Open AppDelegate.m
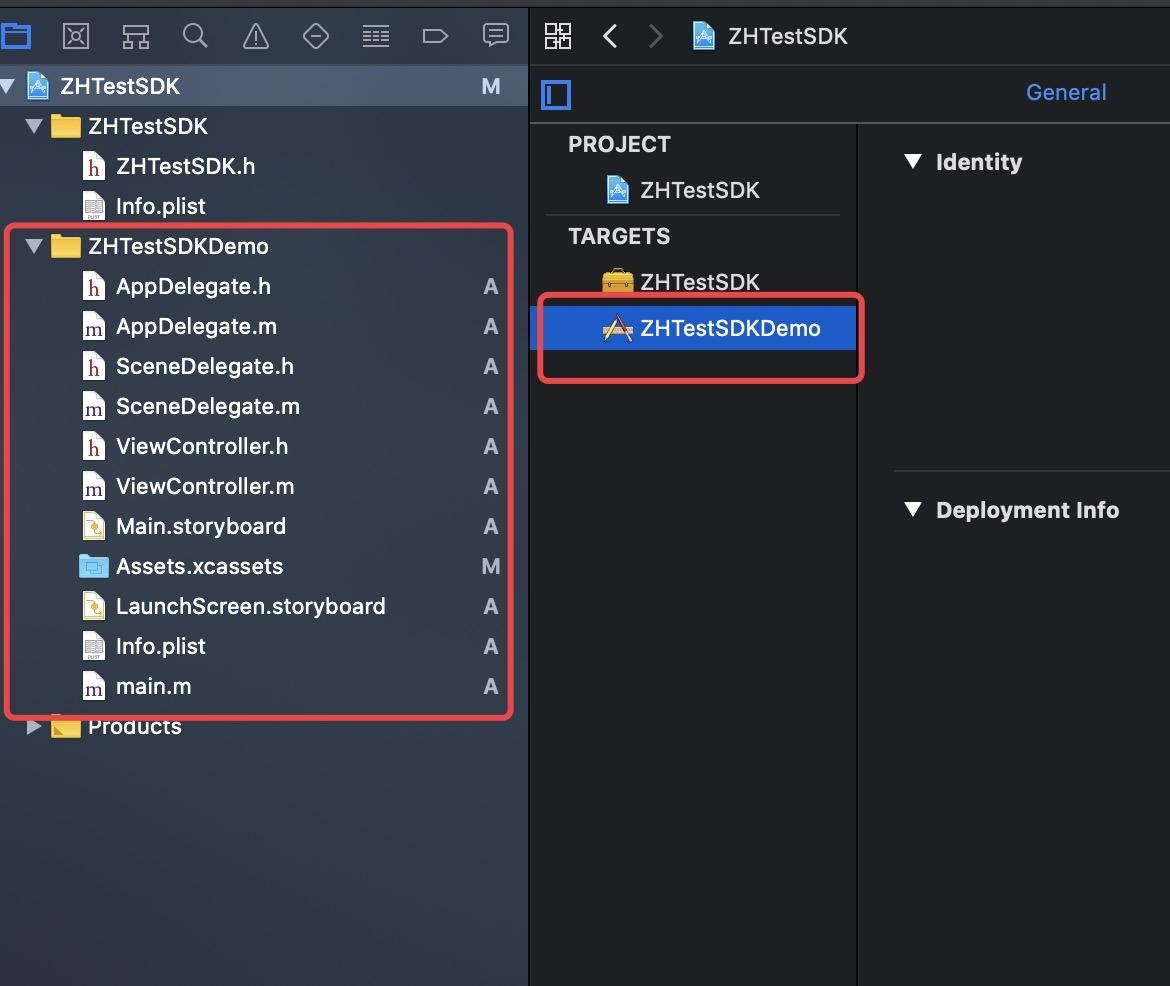The height and width of the screenshot is (986, 1170). 195,326
